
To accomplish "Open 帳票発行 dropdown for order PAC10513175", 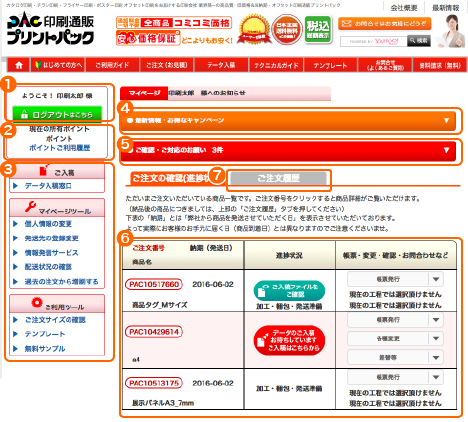I will (x=395, y=377).
